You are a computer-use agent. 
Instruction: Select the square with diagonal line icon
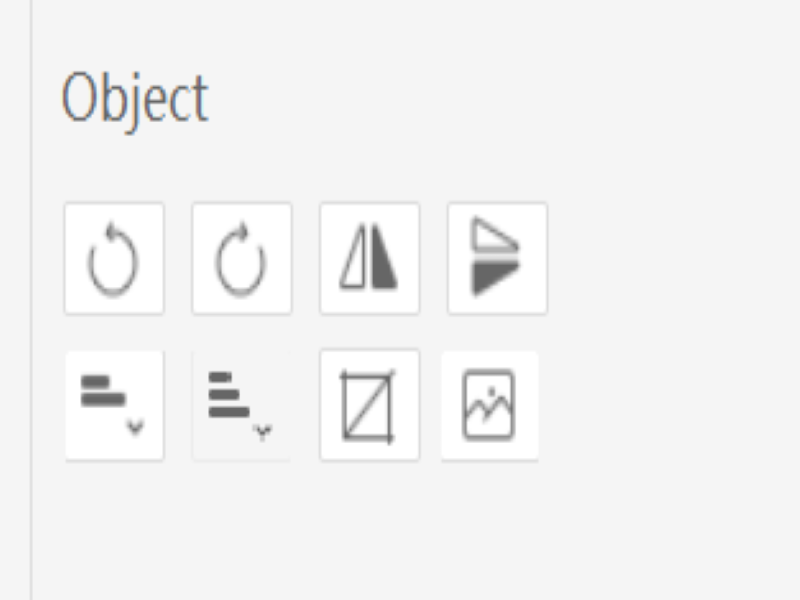(370, 406)
